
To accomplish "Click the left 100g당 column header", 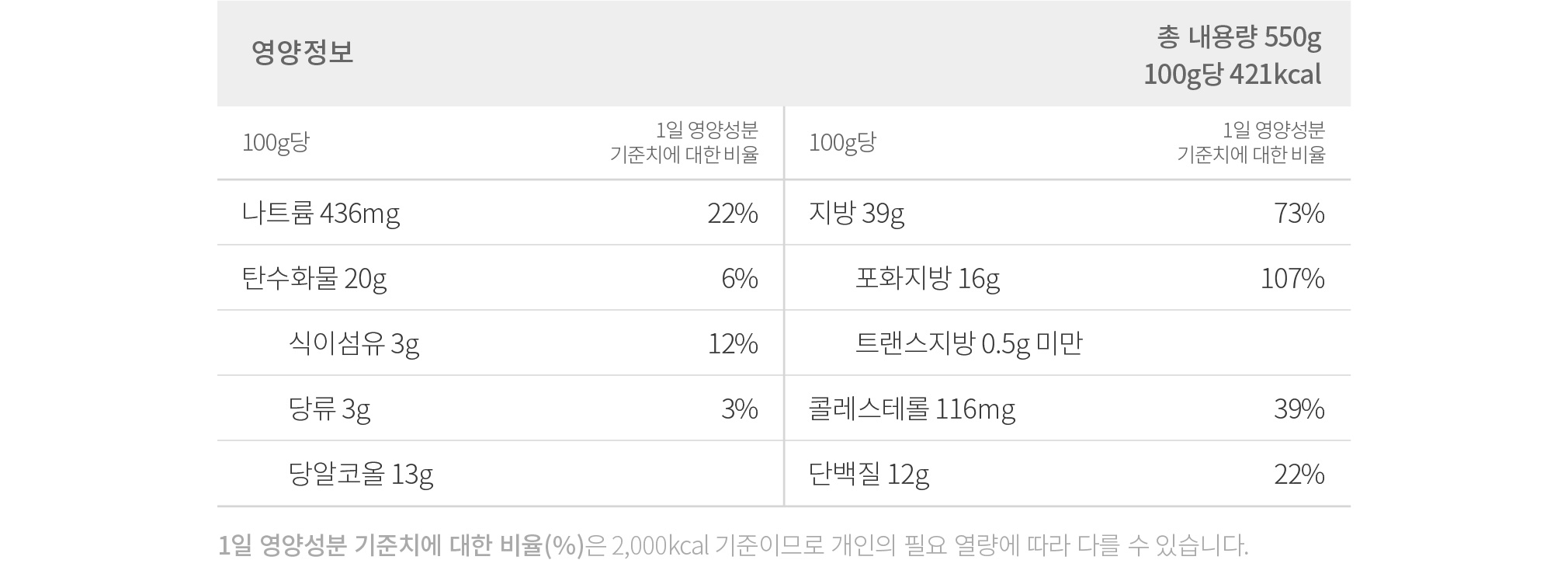I will point(276,143).
